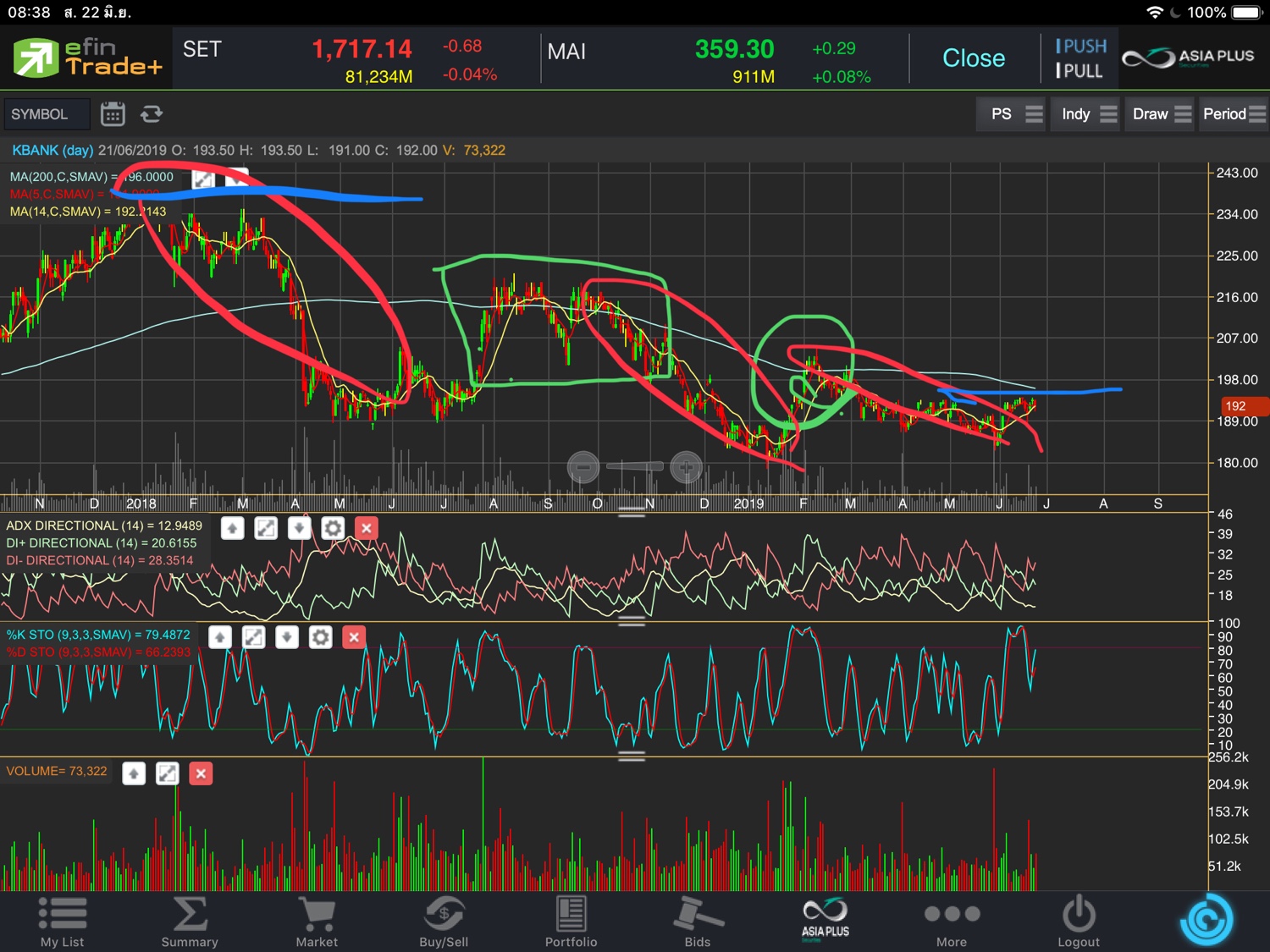The height and width of the screenshot is (952, 1270).
Task: Toggle PUSH data mode
Action: point(1080,47)
